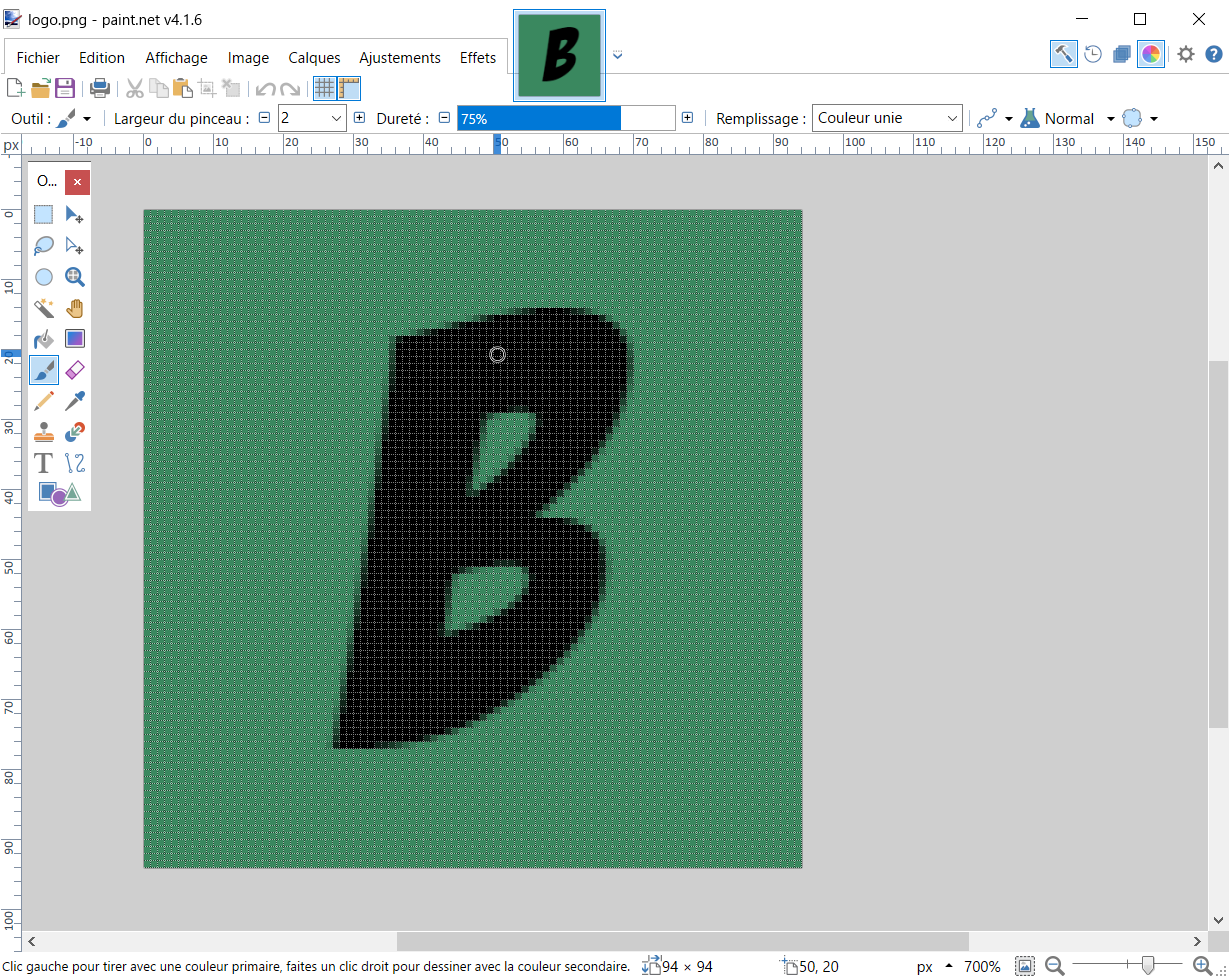1230x980 pixels.
Task: Select the Gradient tool
Action: [x=75, y=340]
